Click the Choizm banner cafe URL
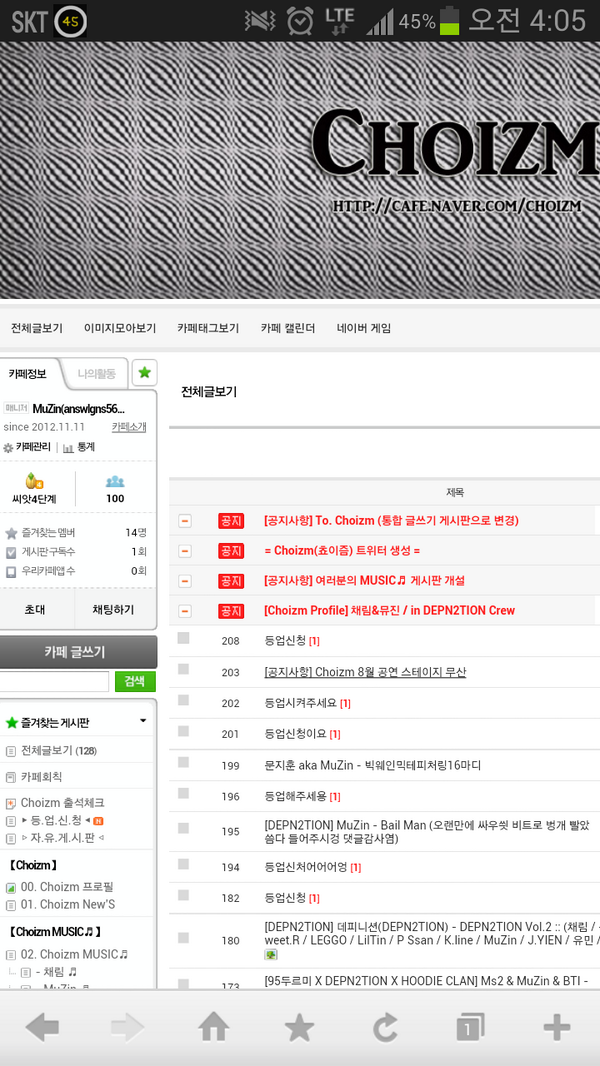The height and width of the screenshot is (1066, 600). coord(457,205)
